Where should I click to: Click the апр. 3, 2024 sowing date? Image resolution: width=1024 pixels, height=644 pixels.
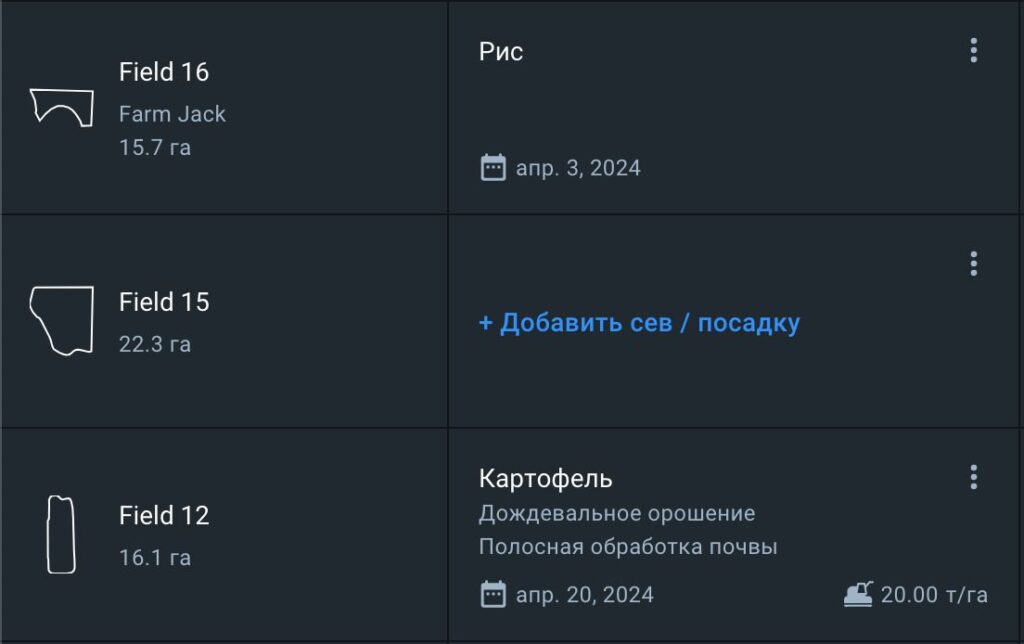(578, 168)
